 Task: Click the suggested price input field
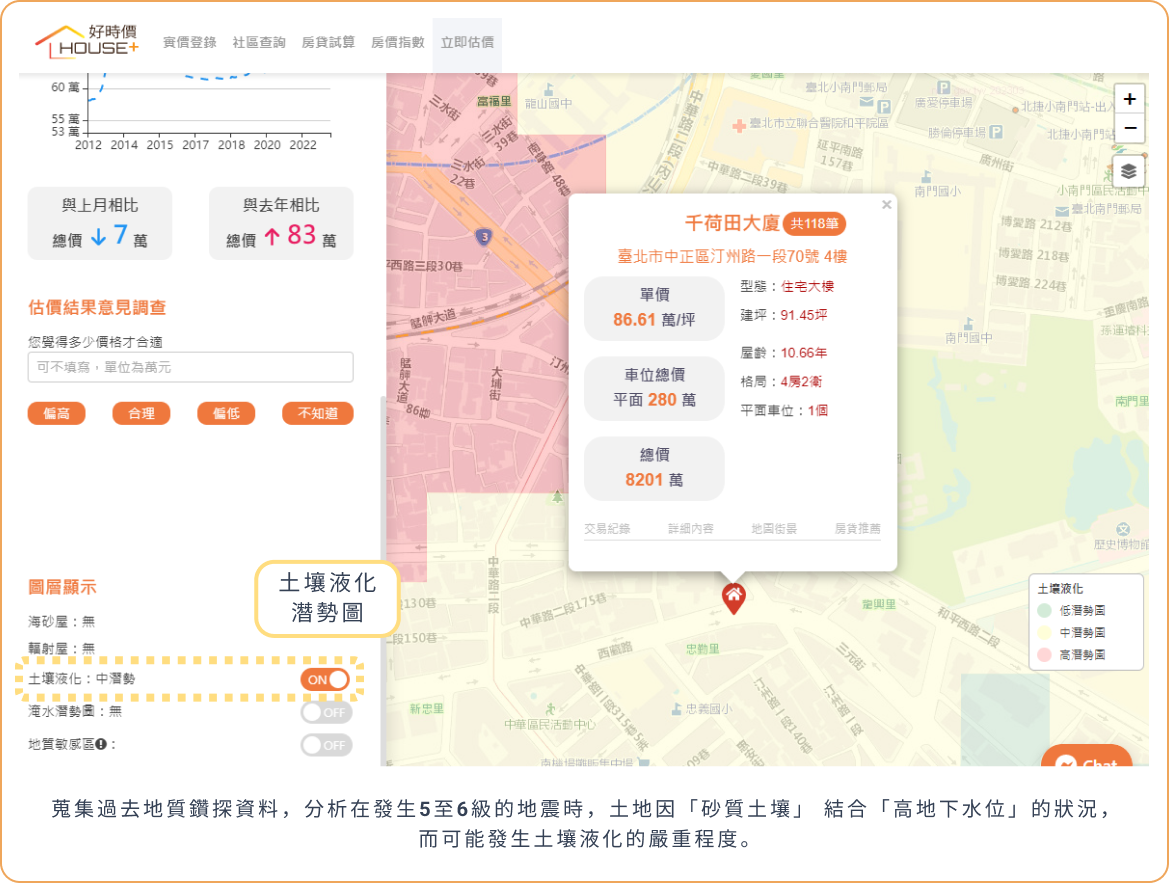point(190,367)
